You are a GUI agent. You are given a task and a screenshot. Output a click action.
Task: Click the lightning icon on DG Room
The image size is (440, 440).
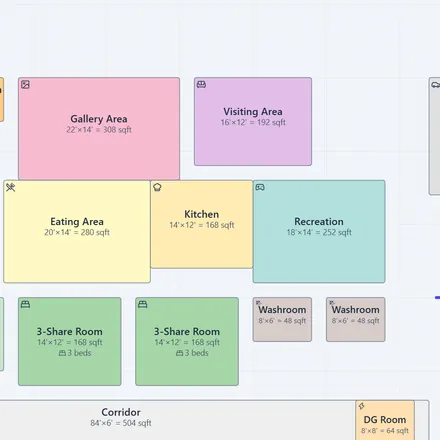click(x=361, y=406)
